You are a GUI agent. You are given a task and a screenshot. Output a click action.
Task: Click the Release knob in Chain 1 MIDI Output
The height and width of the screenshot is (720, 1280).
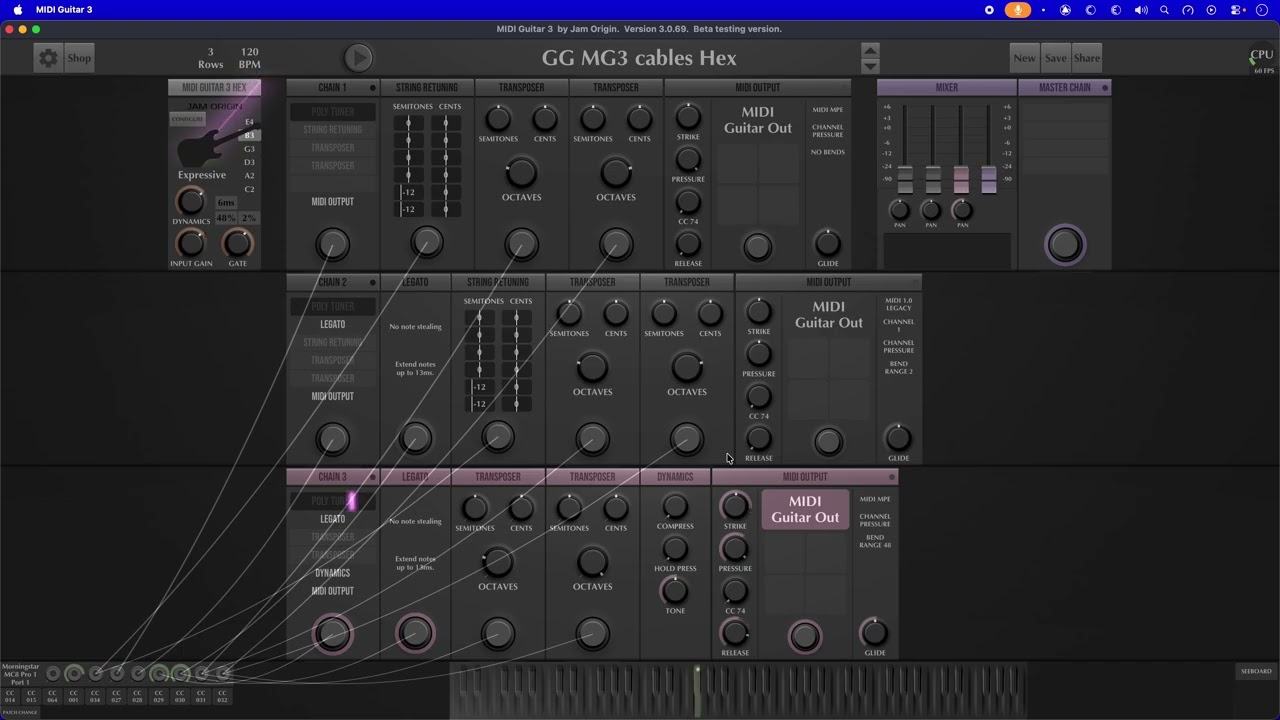point(688,244)
